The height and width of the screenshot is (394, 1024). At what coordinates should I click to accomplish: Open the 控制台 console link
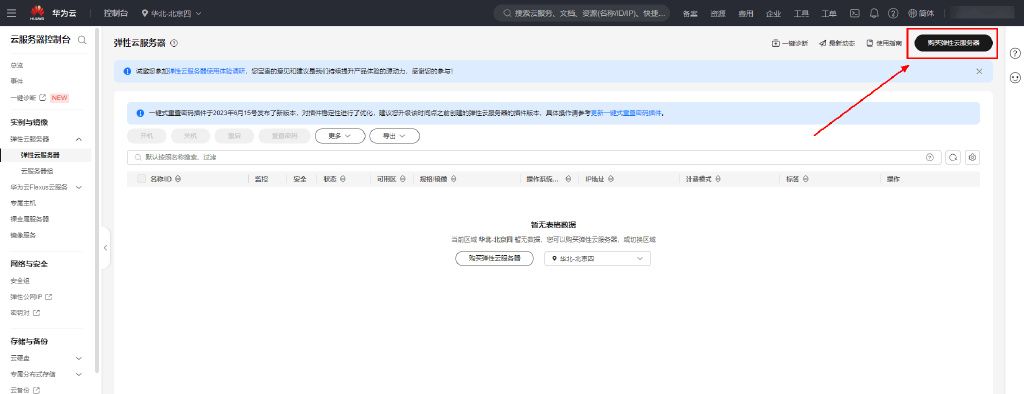[x=116, y=13]
